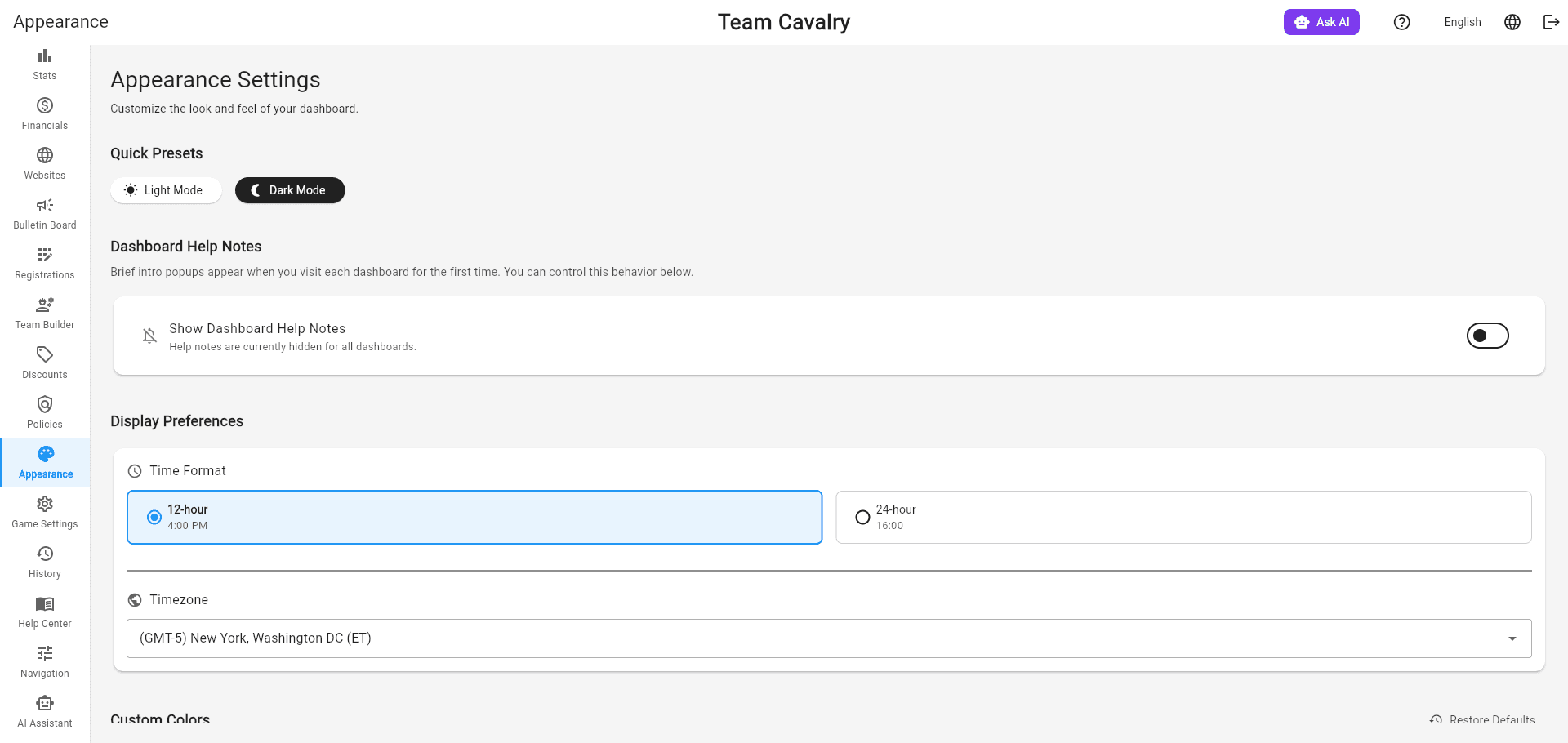
Task: Click the English language selector
Action: tap(1462, 22)
